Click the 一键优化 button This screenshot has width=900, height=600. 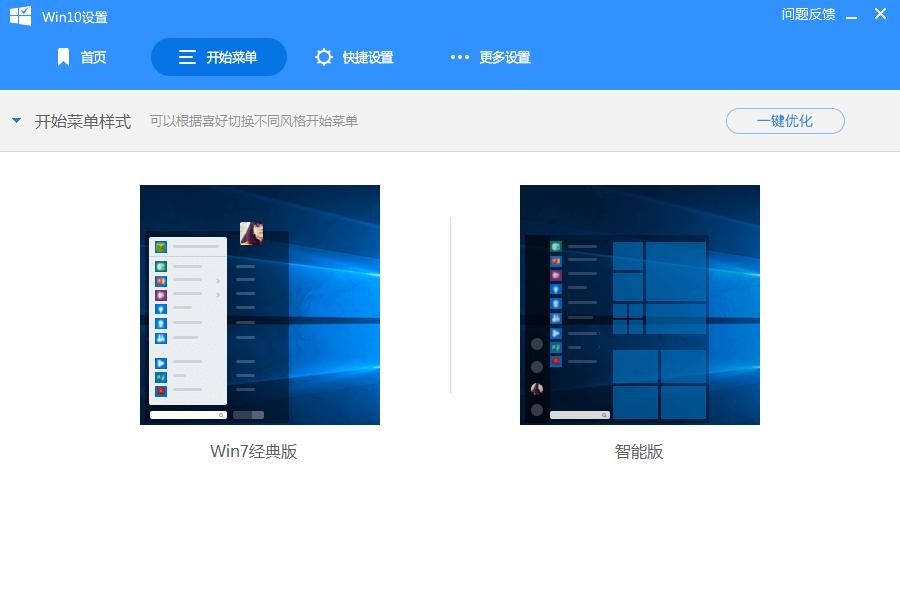pos(785,120)
